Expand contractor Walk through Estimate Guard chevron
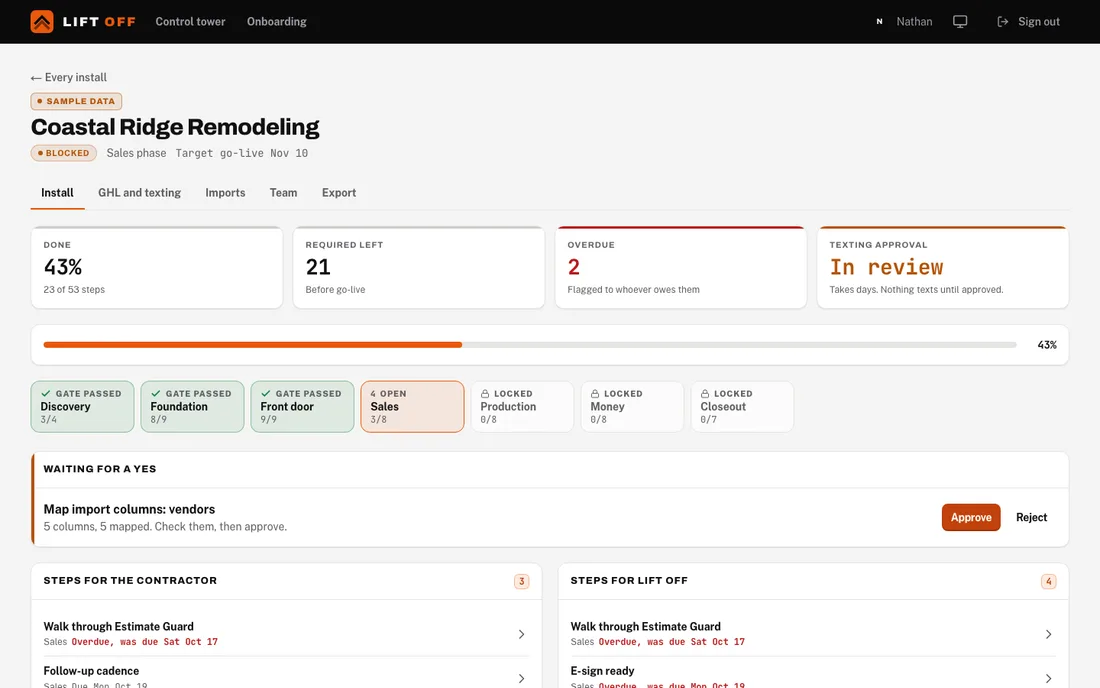Screen dimensions: 1100x688 (x=521, y=634)
